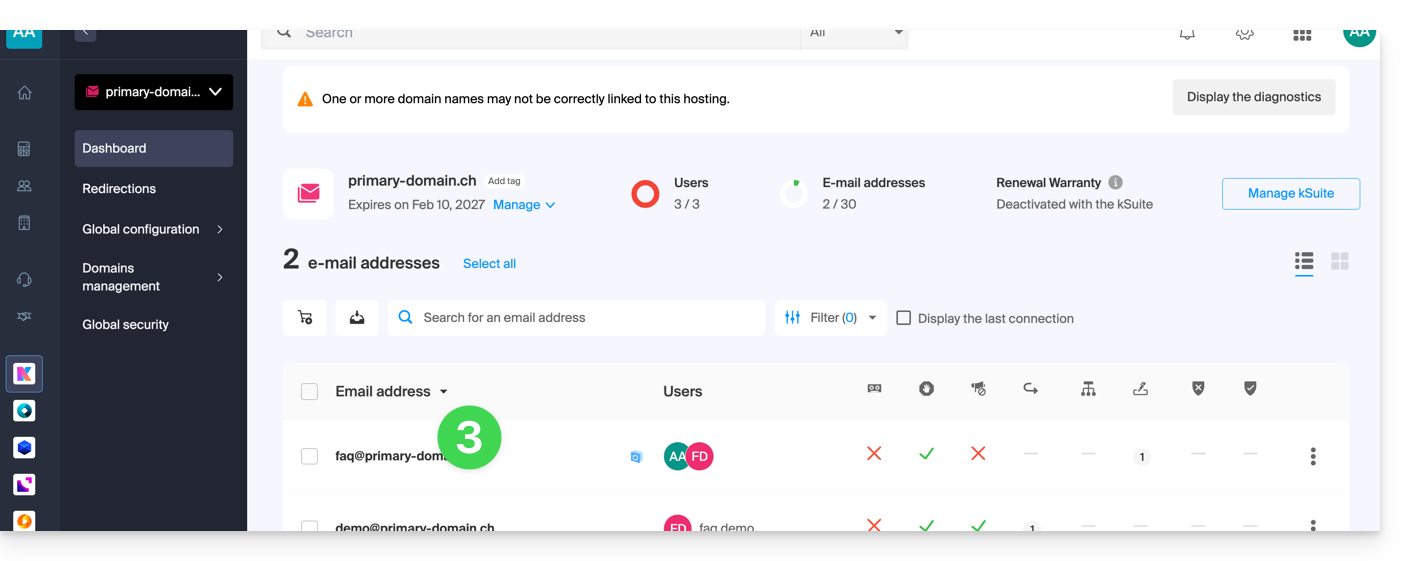Check the faq@primary-domain row checkbox
Image resolution: width=1410 pixels, height=561 pixels.
(x=310, y=456)
